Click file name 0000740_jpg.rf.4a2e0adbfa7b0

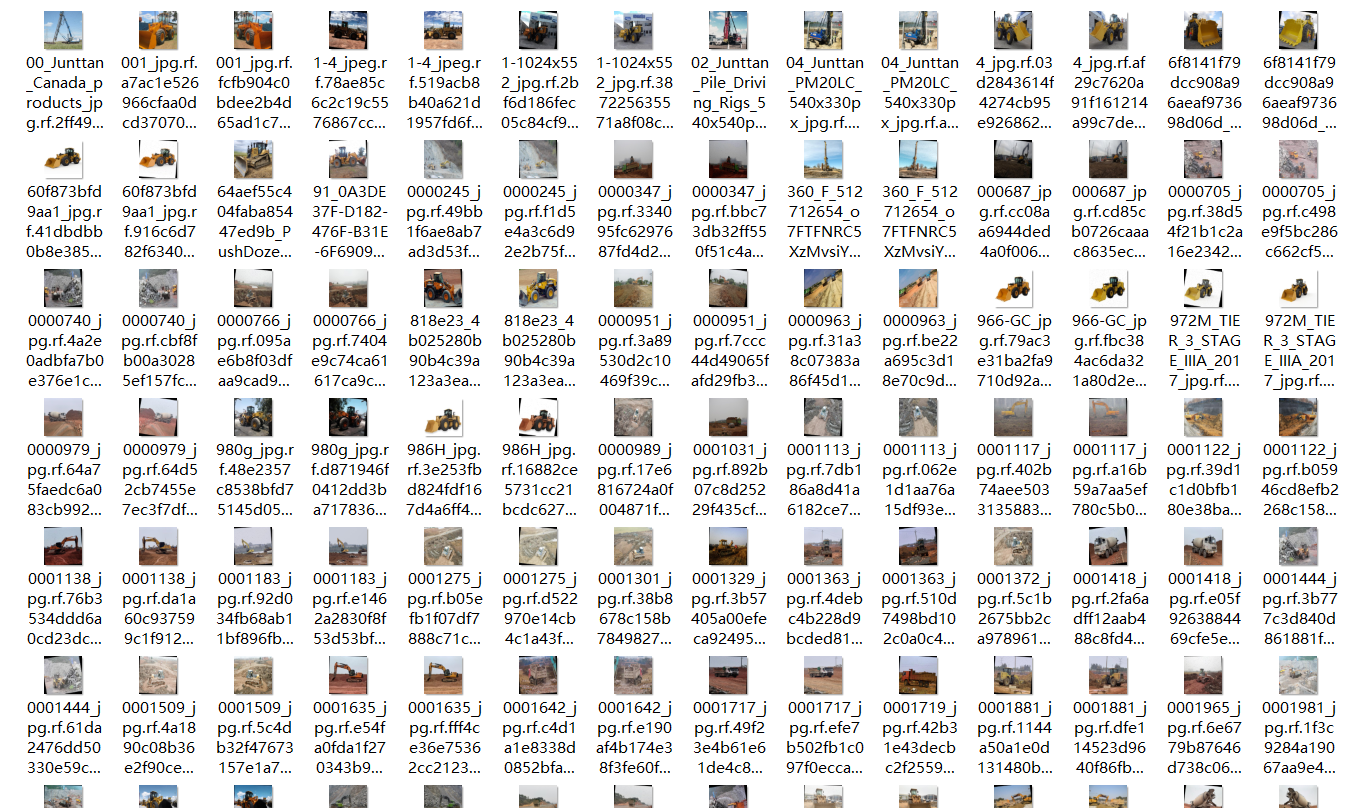[63, 351]
